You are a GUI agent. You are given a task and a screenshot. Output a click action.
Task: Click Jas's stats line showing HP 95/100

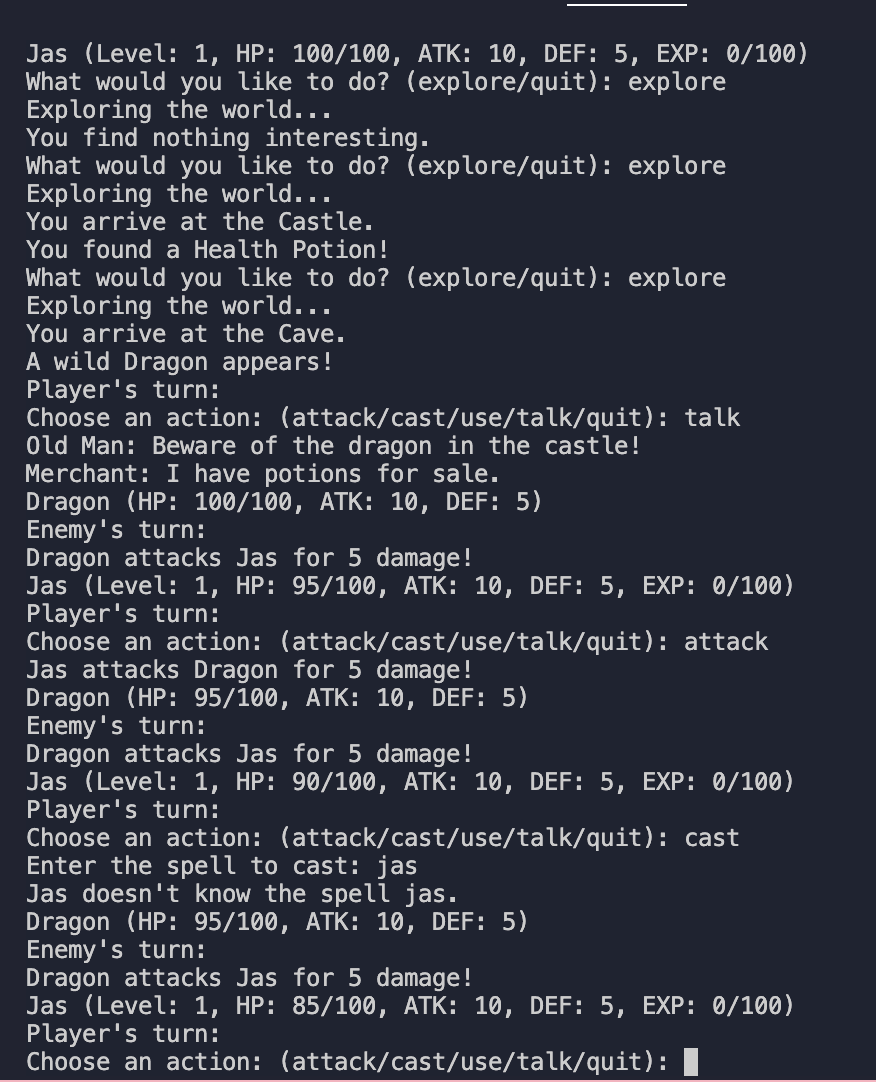click(x=410, y=586)
